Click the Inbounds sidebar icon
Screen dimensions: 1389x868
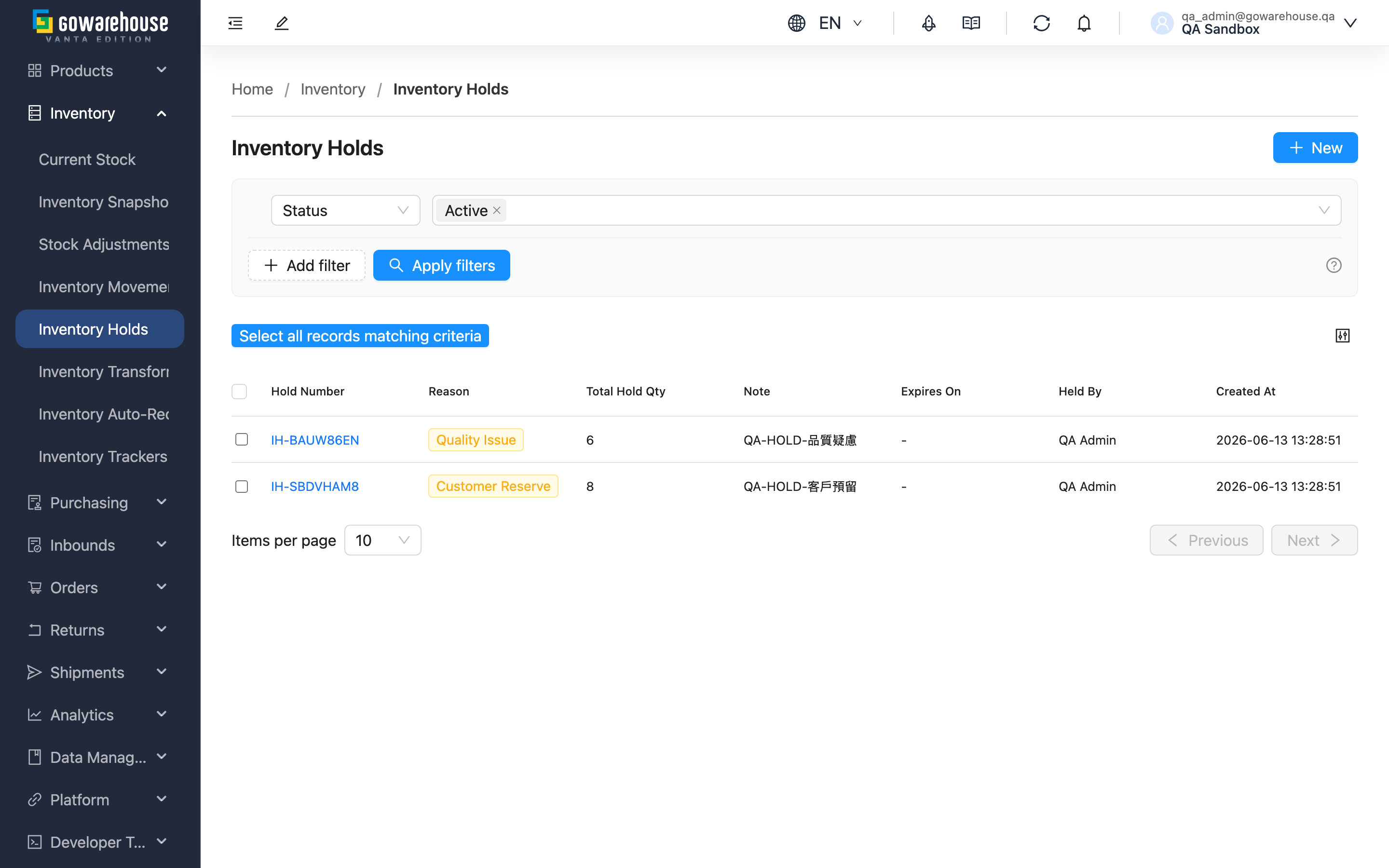[34, 545]
